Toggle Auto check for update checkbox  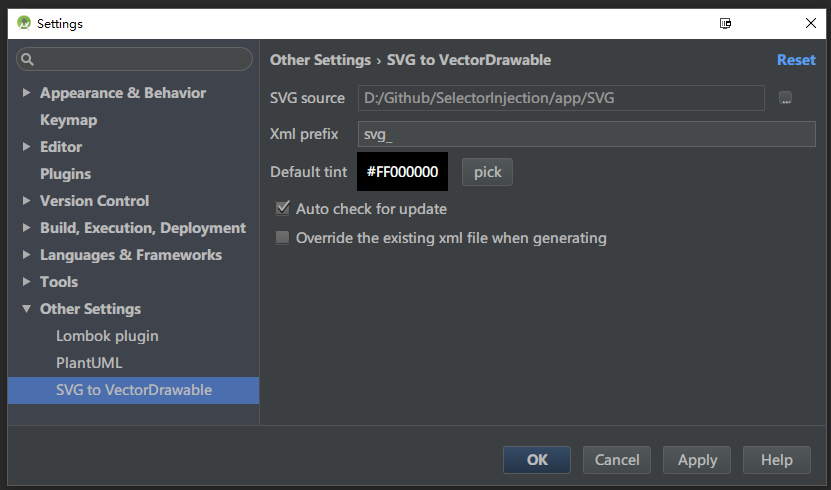point(282,208)
